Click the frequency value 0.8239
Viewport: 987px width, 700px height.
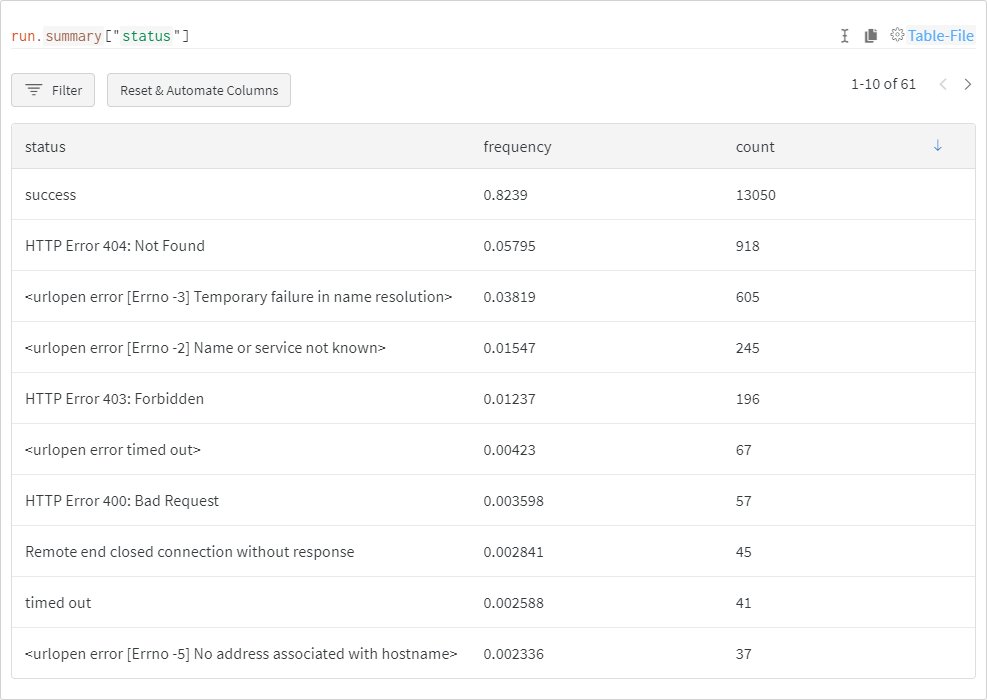505,195
